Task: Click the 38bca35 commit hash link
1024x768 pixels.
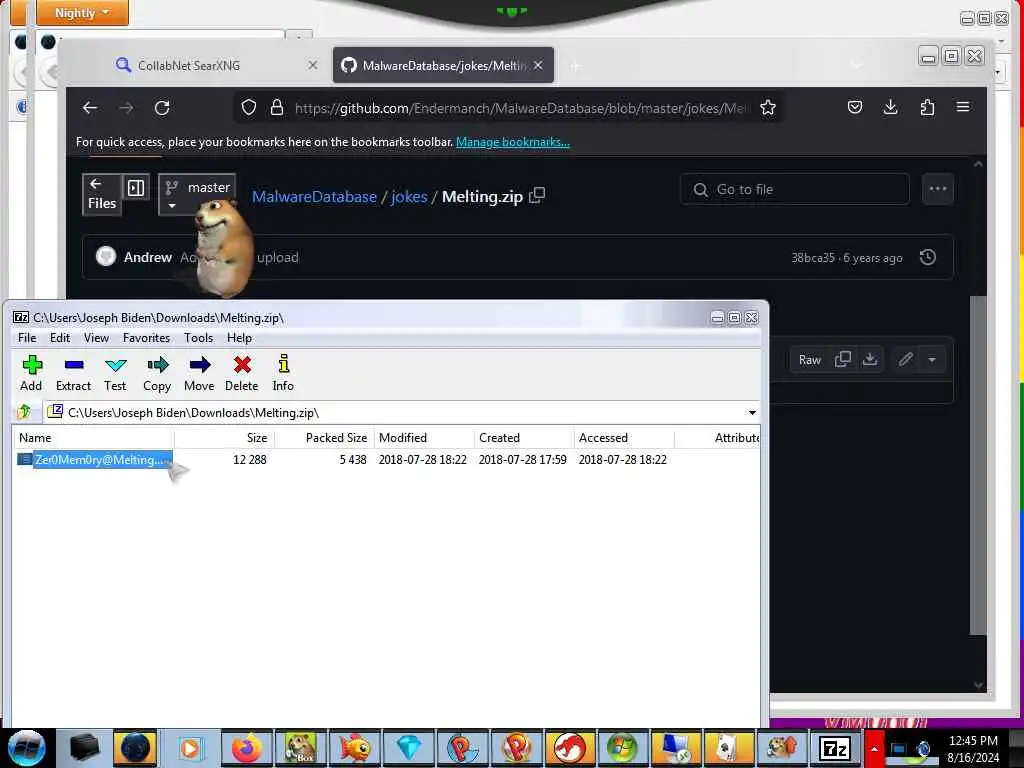Action: pyautogui.click(x=813, y=258)
